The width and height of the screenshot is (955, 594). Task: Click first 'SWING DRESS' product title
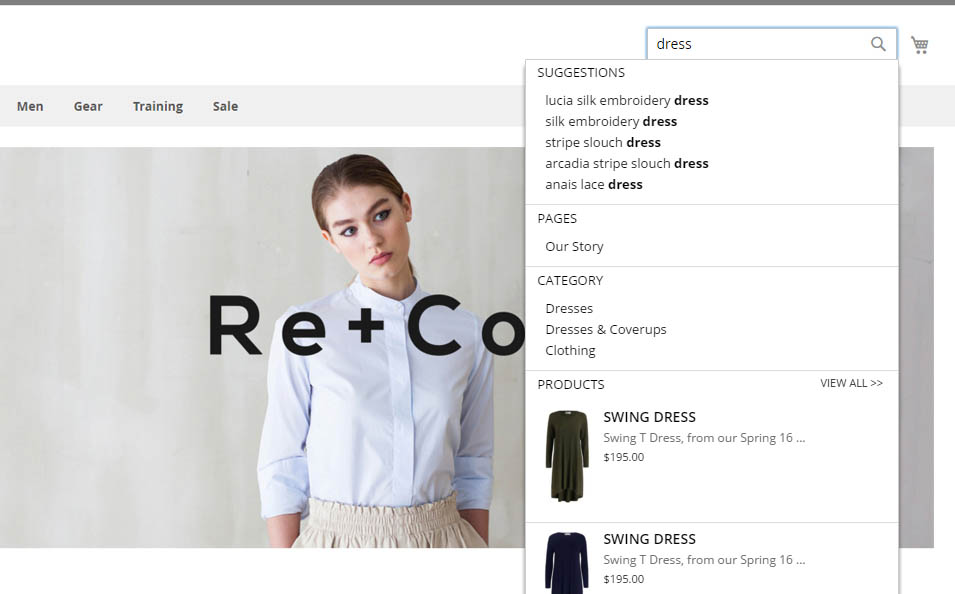[x=649, y=417]
